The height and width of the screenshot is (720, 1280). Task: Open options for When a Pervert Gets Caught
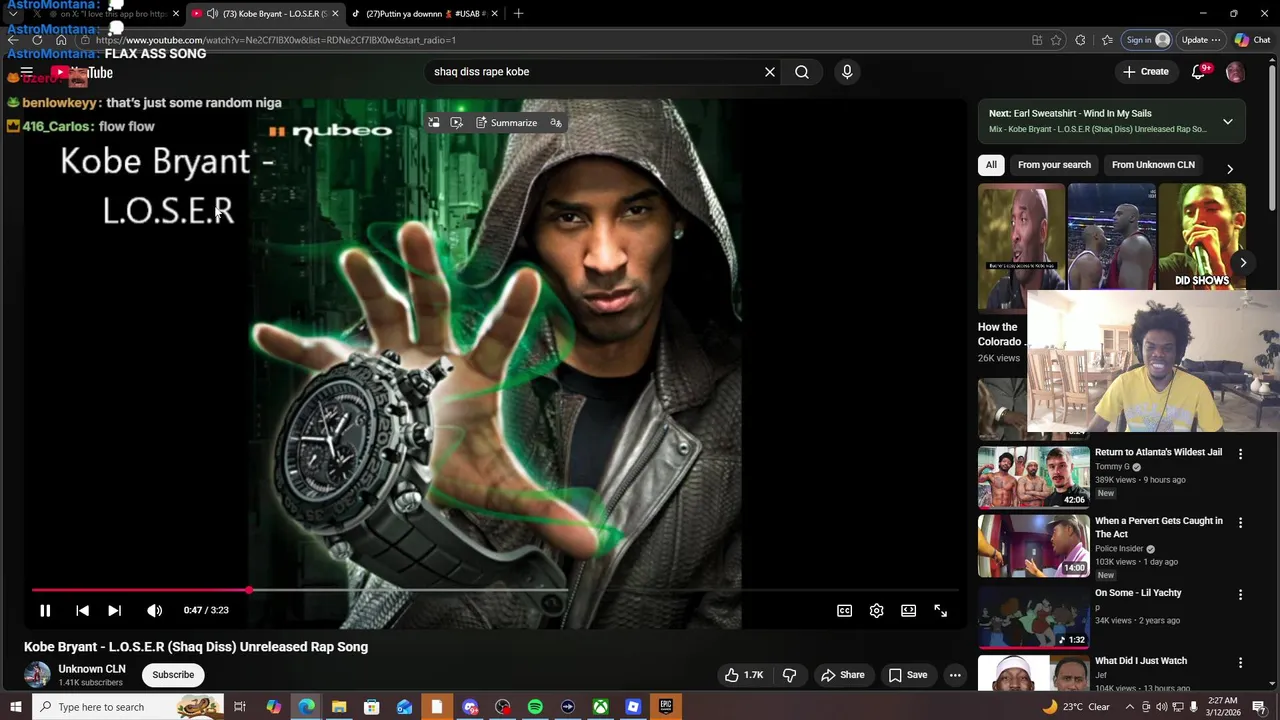point(1240,523)
